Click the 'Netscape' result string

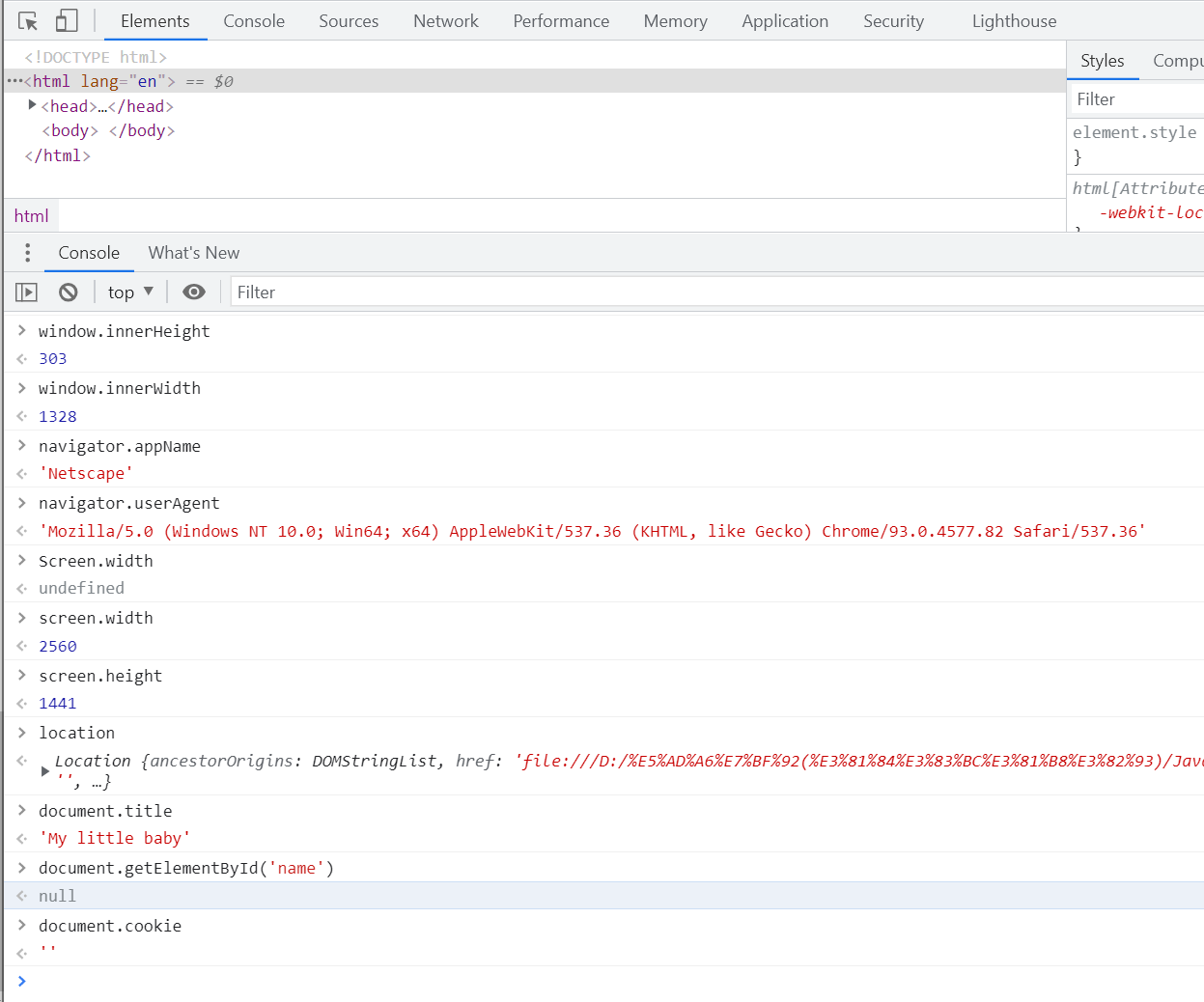pyautogui.click(x=86, y=474)
